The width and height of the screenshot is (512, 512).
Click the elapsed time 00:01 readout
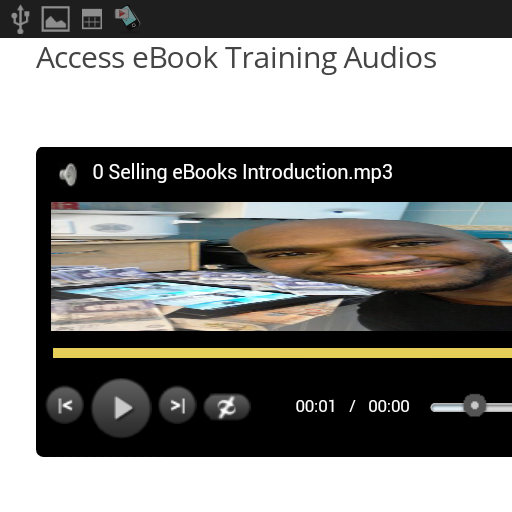(x=315, y=406)
